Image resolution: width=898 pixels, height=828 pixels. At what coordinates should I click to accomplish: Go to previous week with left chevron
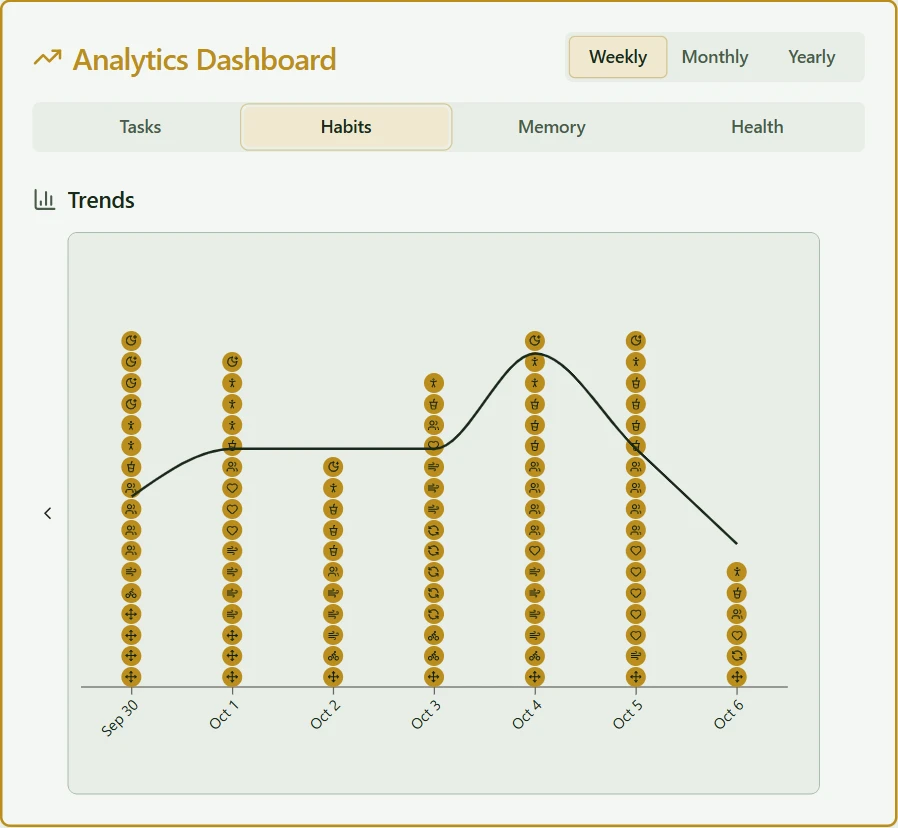tap(48, 513)
